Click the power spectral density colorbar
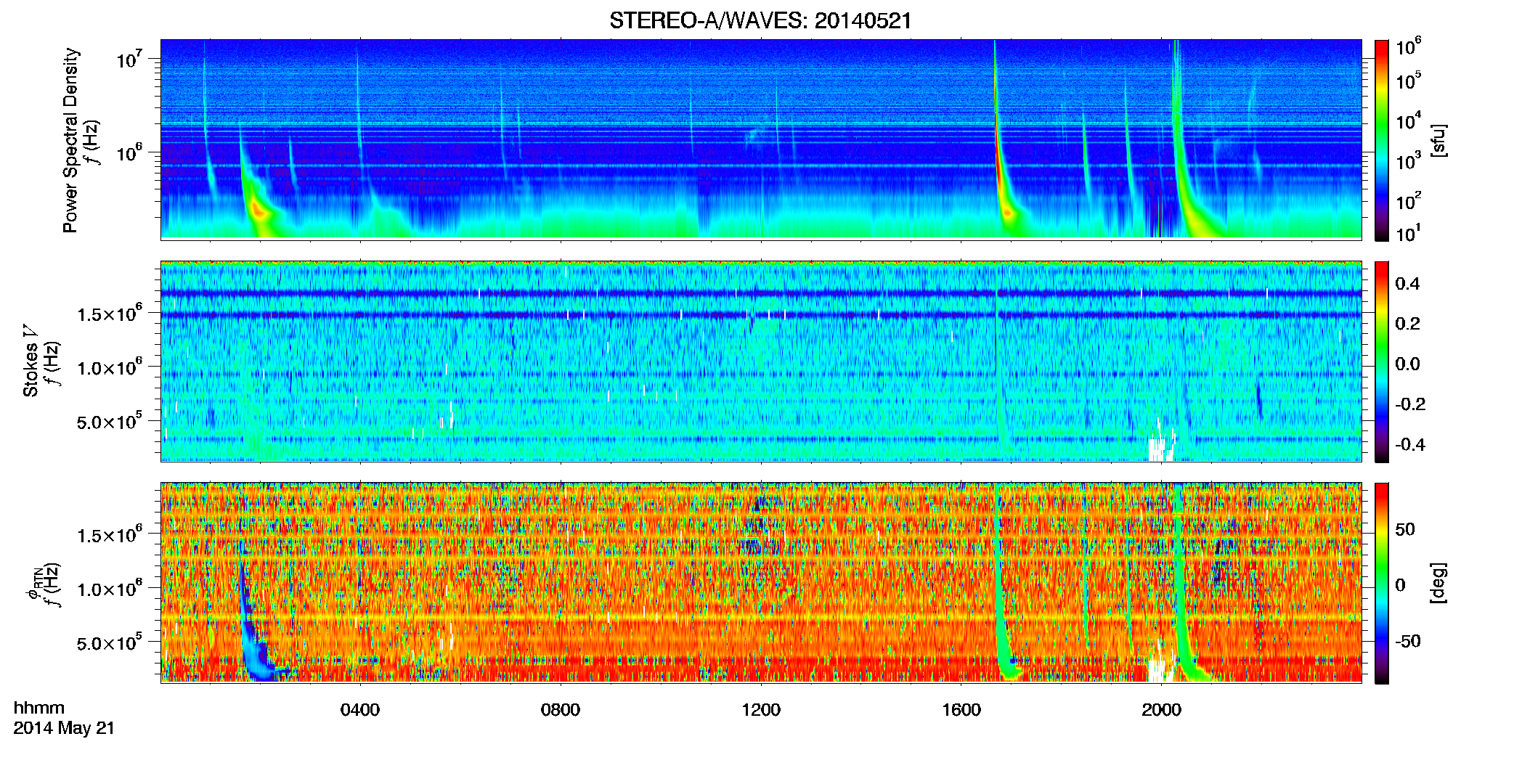 pos(1381,140)
